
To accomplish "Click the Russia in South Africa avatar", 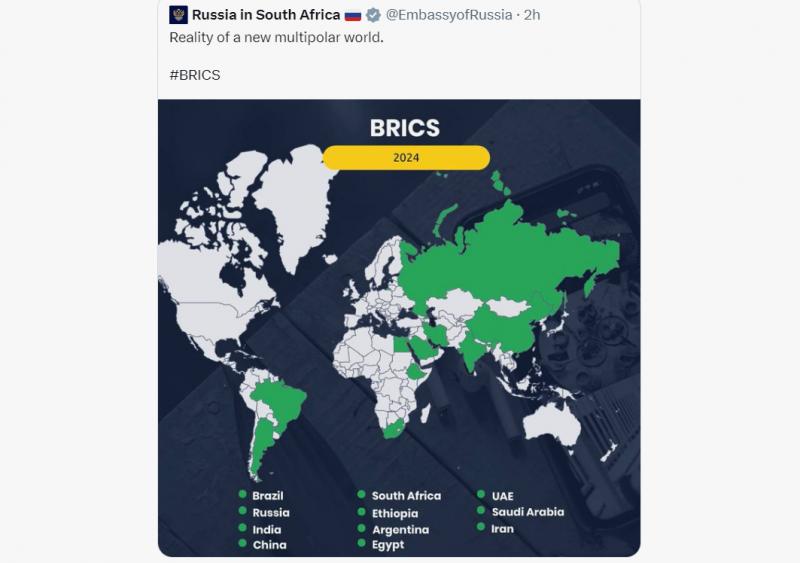I will 179,15.
